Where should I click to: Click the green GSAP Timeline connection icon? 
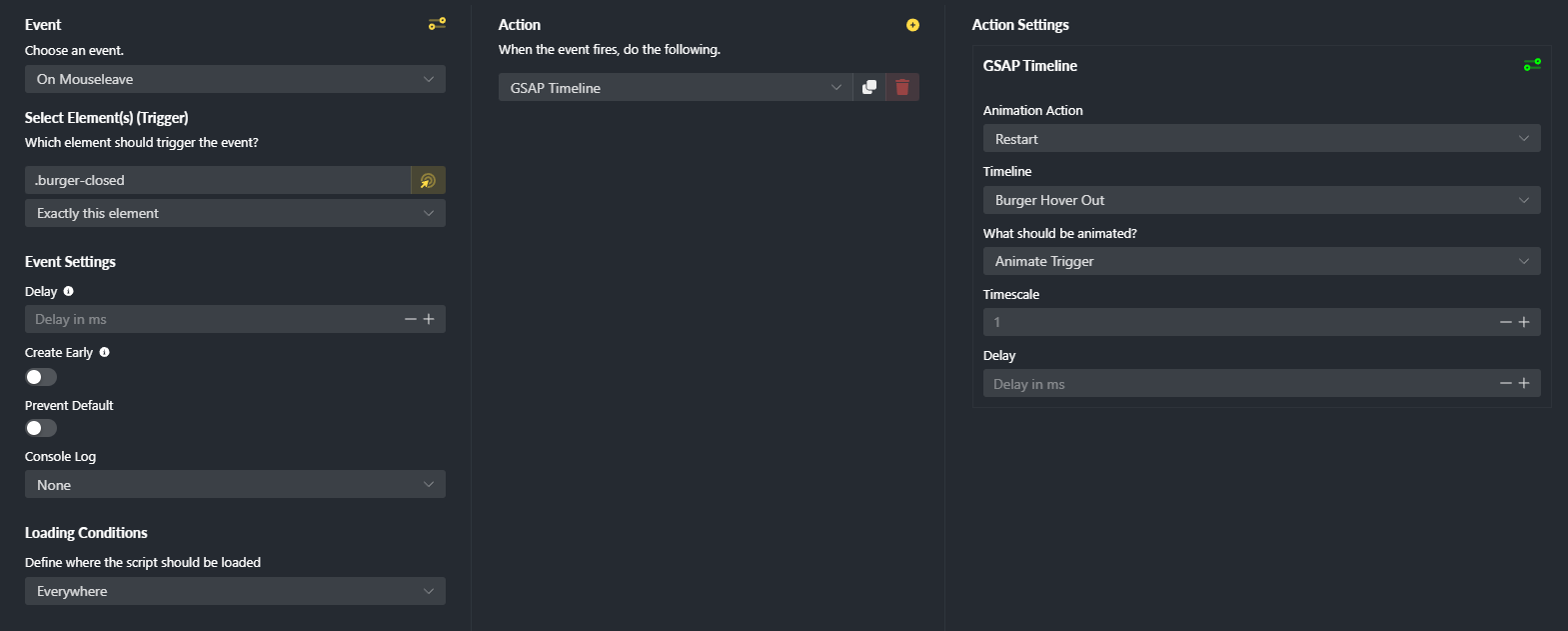click(x=1532, y=65)
